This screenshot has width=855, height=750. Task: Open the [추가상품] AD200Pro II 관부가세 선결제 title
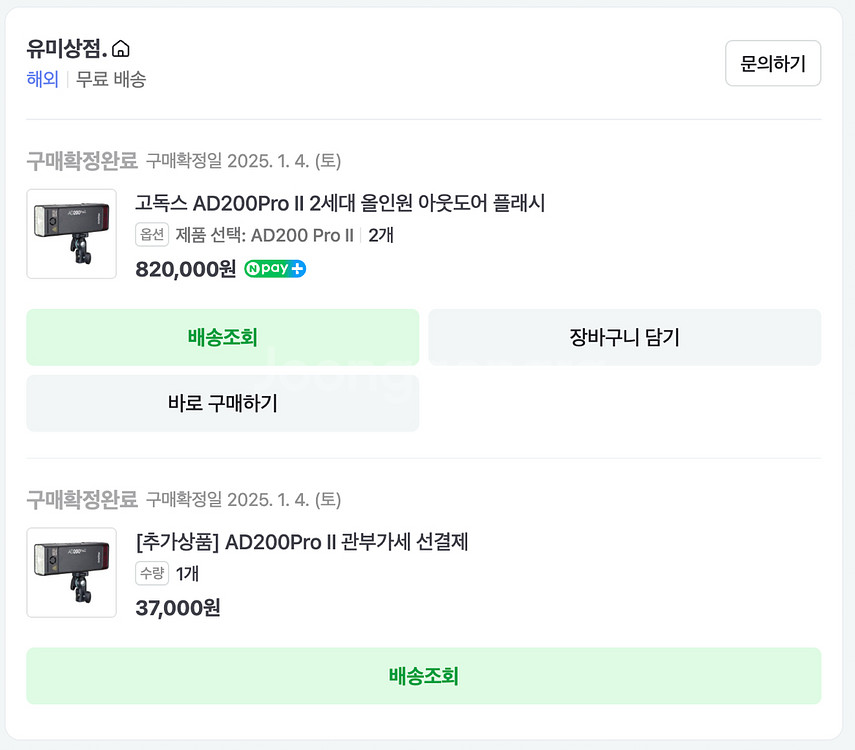click(302, 542)
